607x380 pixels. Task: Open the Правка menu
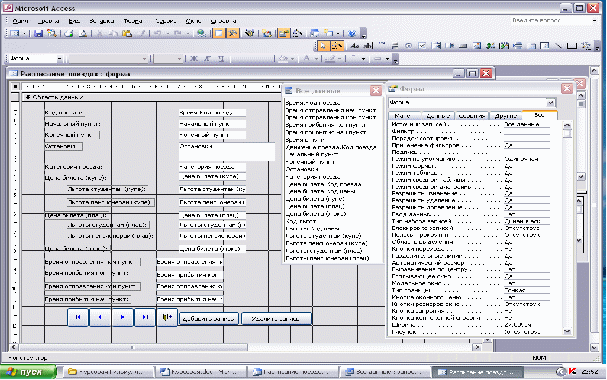[x=48, y=21]
